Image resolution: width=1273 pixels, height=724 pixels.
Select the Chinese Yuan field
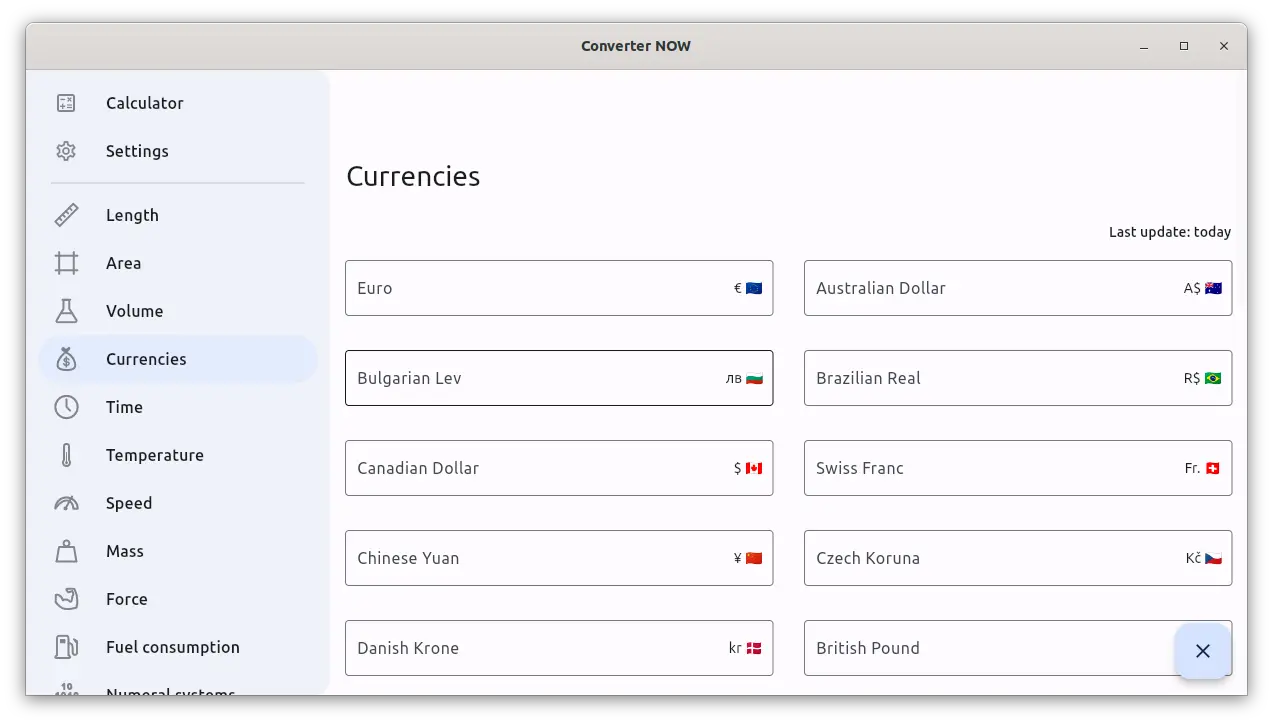pyautogui.click(x=540, y=558)
